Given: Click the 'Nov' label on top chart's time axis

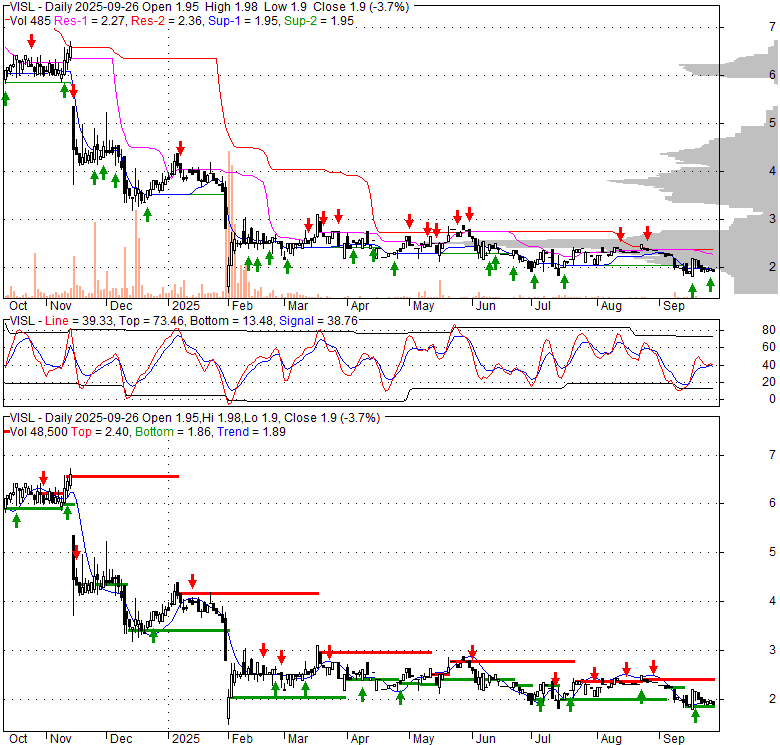Looking at the screenshot, I should [x=61, y=306].
